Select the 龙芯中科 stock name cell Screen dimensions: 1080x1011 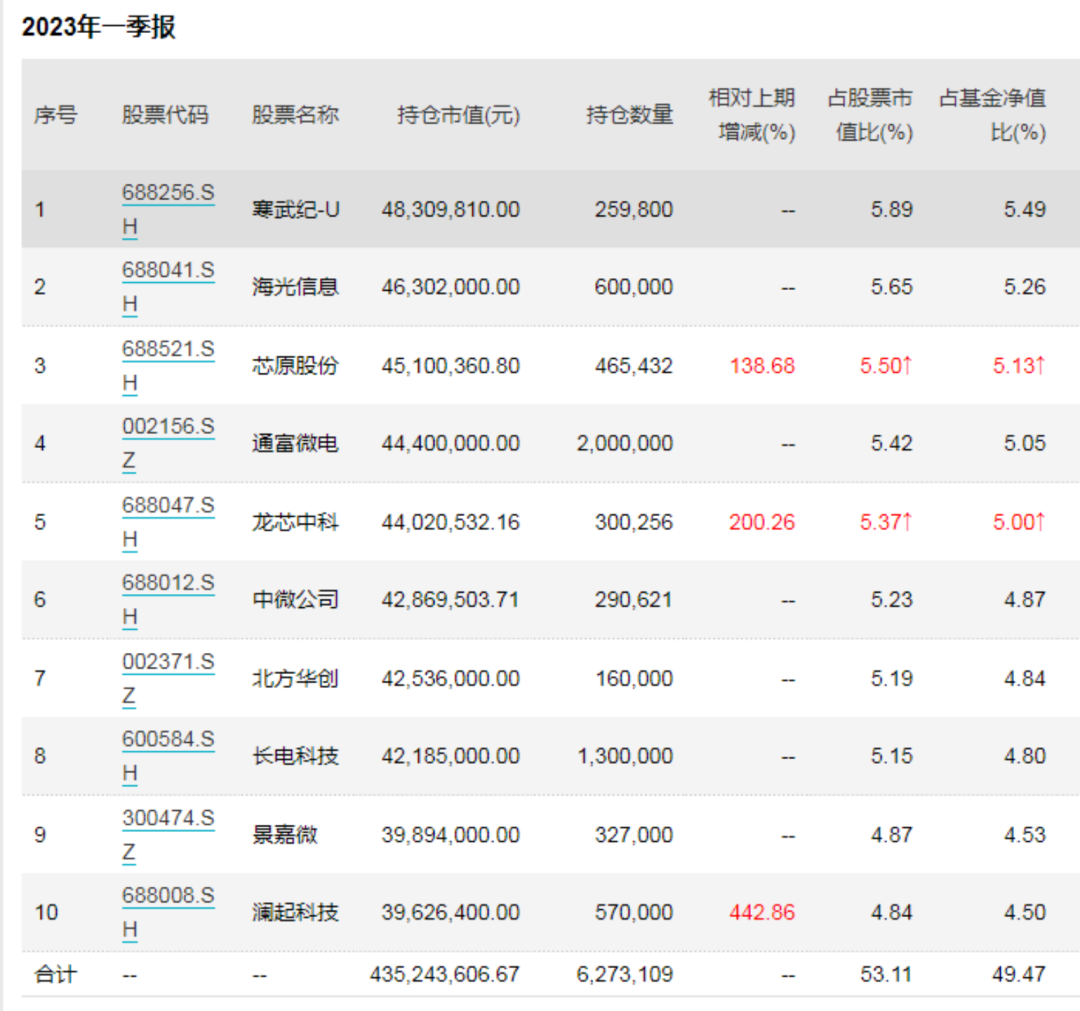295,522
